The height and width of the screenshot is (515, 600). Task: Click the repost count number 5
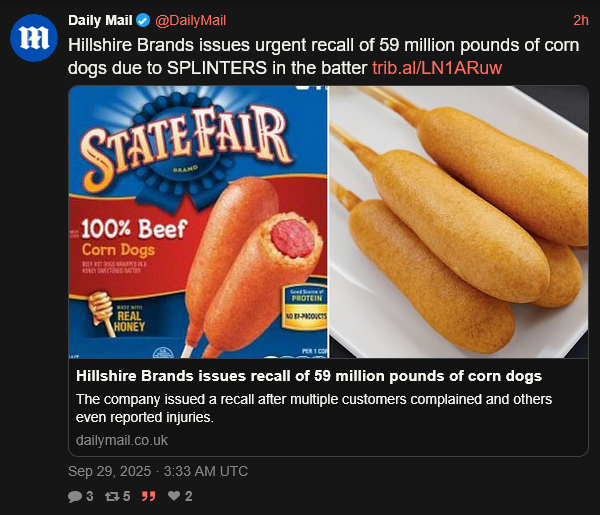pyautogui.click(x=126, y=496)
